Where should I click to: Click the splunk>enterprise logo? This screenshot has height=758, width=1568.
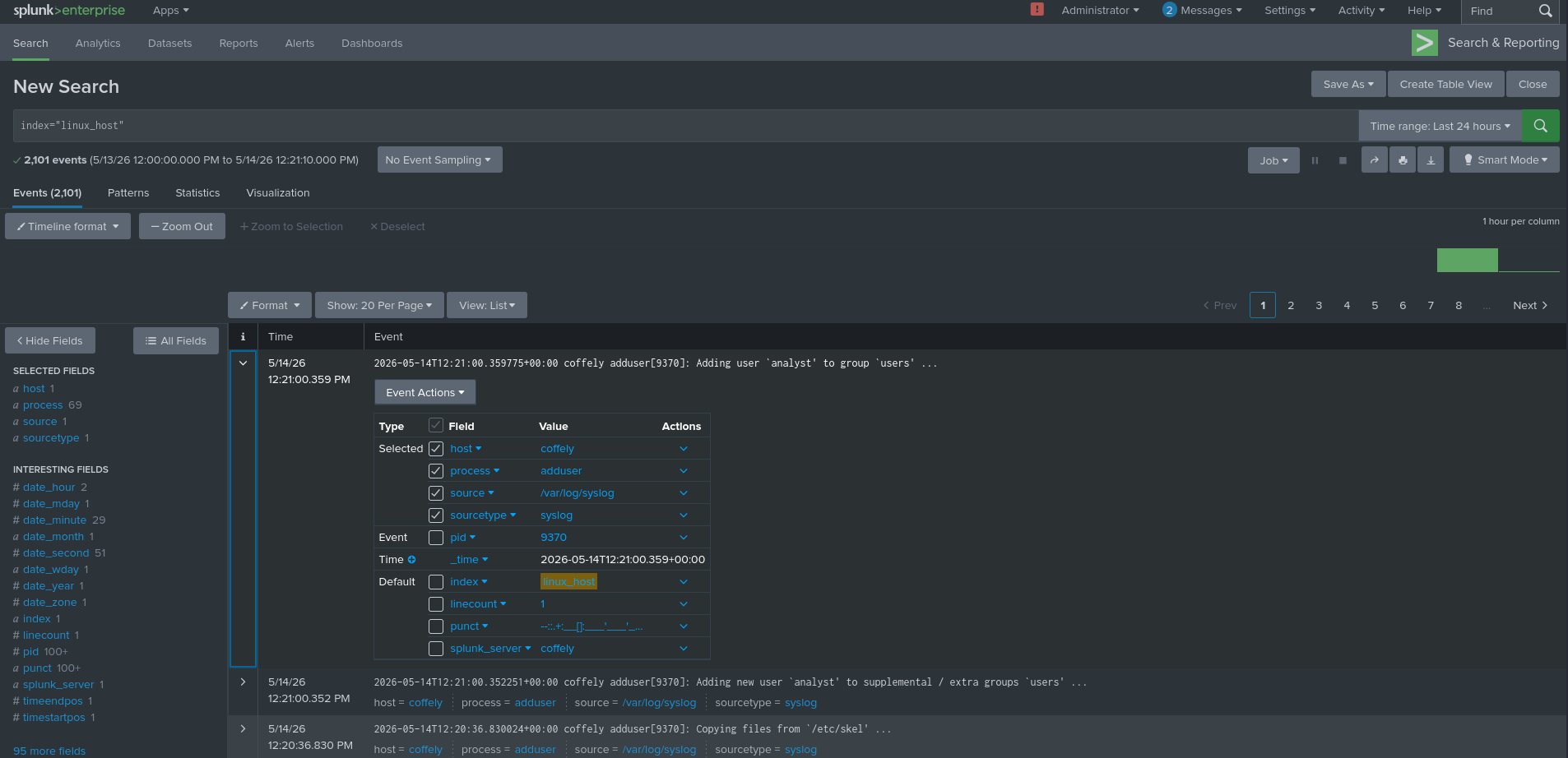[69, 11]
